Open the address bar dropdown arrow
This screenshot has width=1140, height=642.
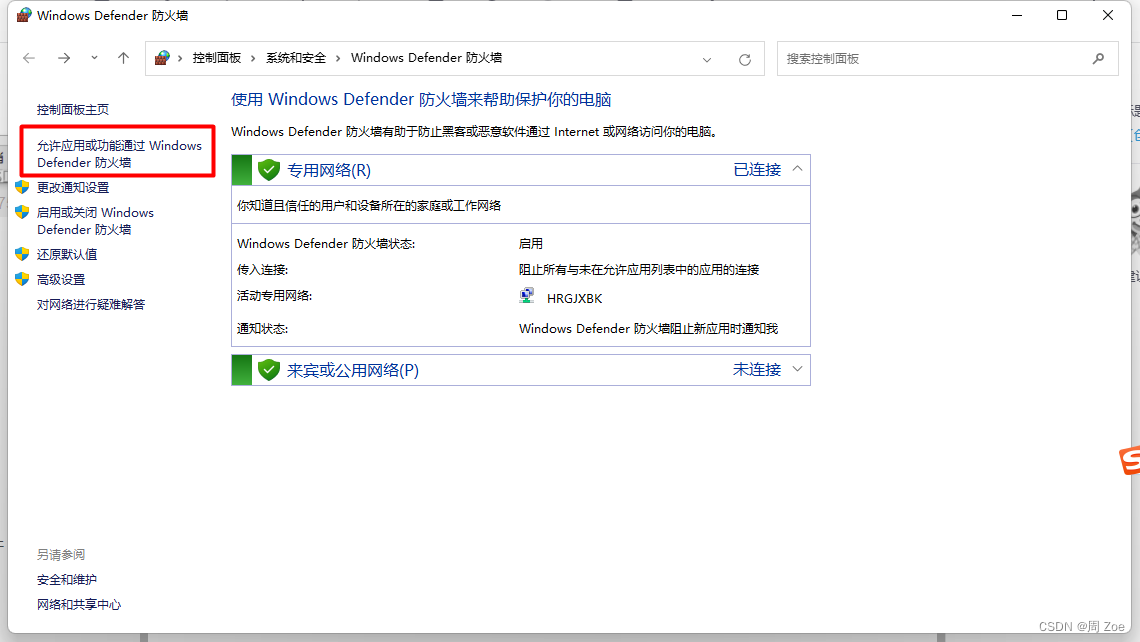707,59
